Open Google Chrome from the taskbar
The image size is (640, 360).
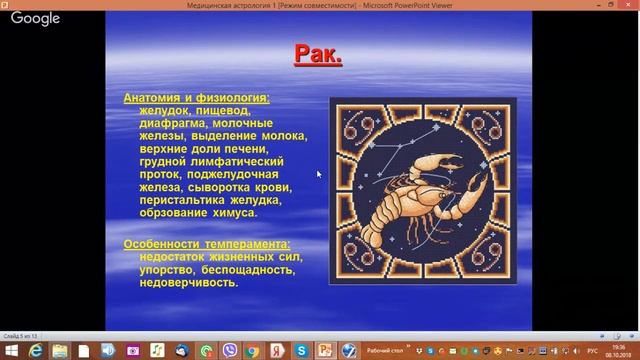(x=253, y=351)
